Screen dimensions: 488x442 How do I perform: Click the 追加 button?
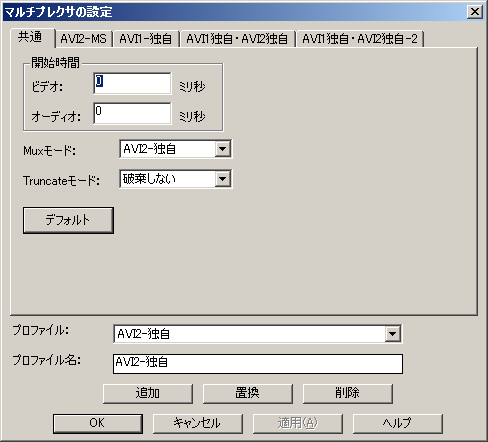[148, 394]
